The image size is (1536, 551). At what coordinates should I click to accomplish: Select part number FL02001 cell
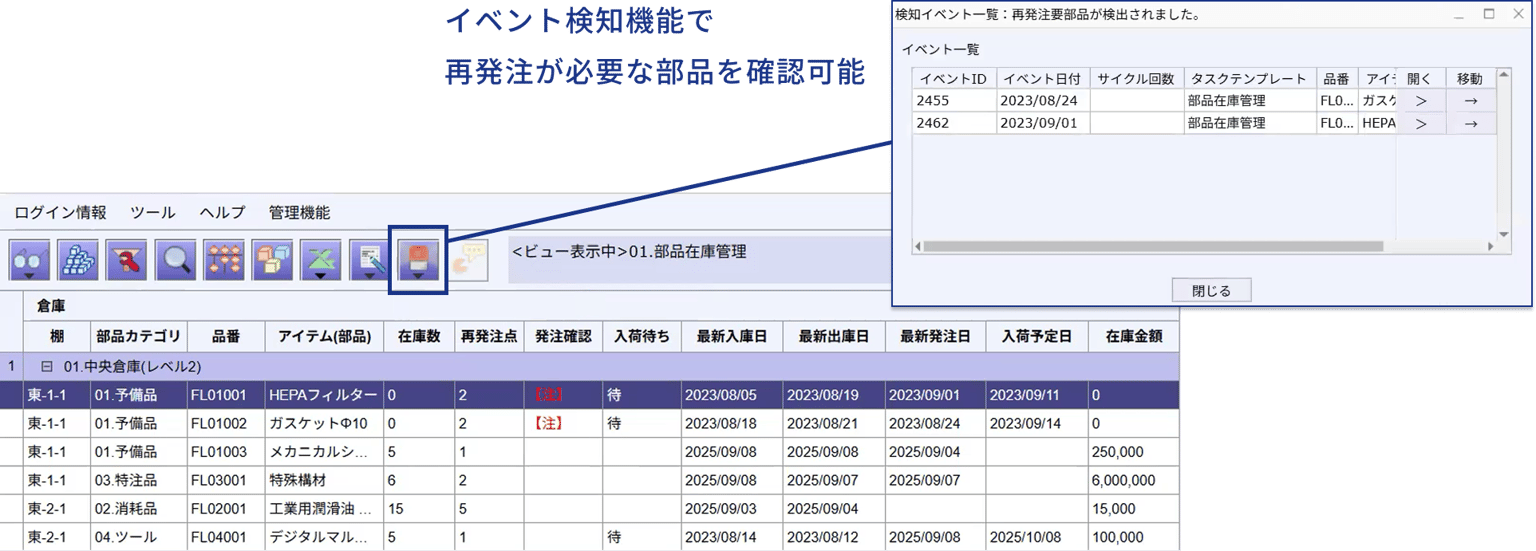pos(225,509)
